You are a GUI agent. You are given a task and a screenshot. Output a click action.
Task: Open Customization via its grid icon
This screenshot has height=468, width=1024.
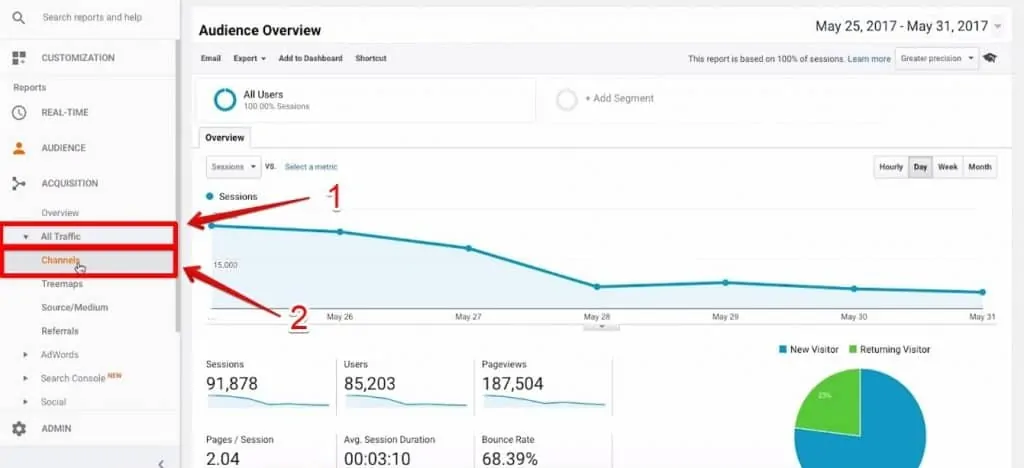(18, 58)
